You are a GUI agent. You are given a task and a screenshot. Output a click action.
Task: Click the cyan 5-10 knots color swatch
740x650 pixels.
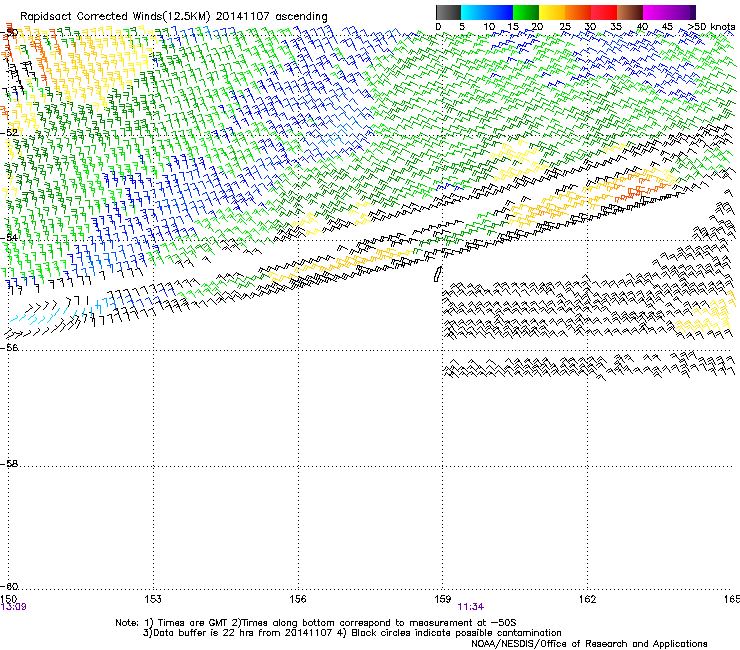click(x=474, y=12)
